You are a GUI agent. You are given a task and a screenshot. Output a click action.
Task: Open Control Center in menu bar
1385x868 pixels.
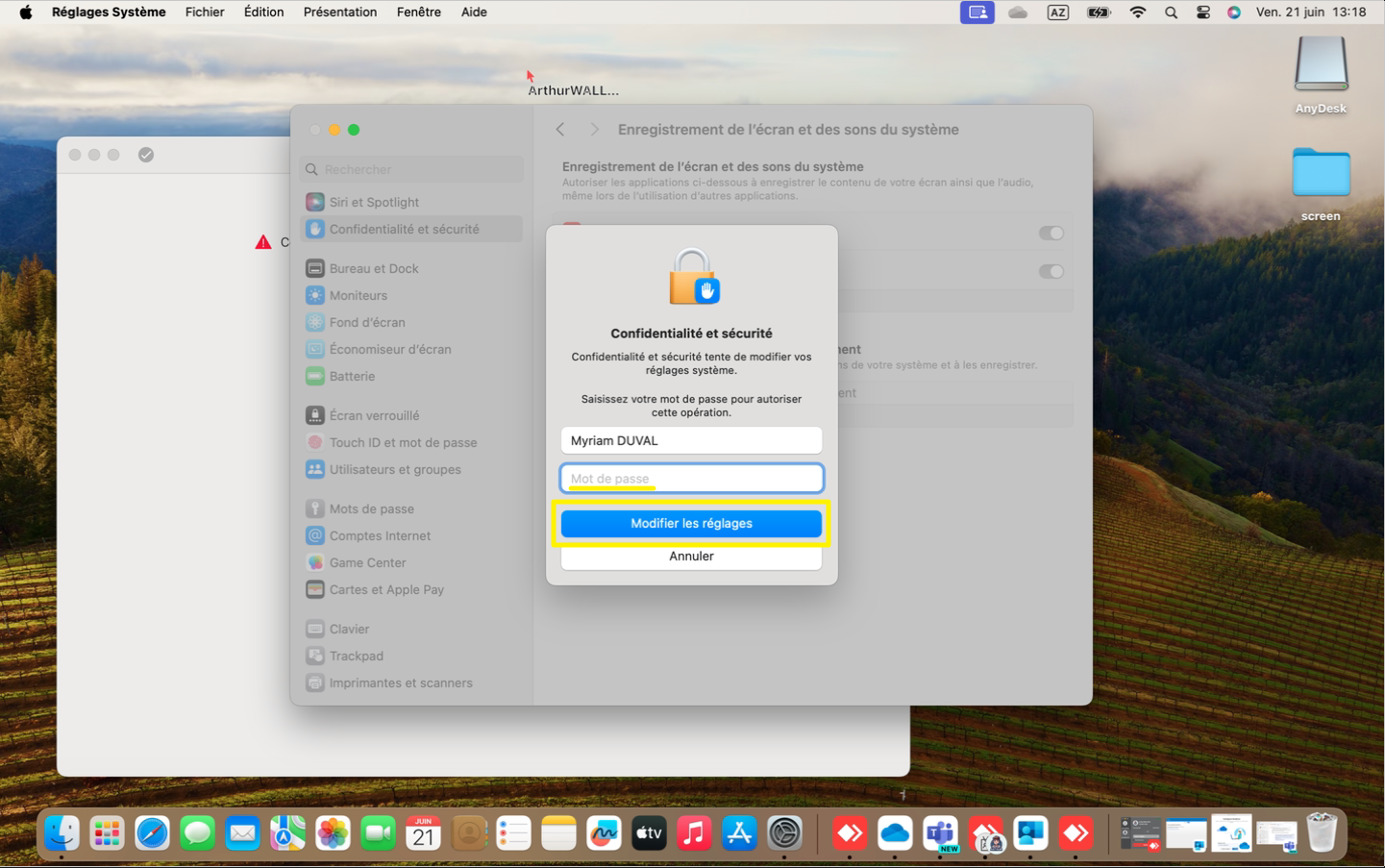point(1203,12)
